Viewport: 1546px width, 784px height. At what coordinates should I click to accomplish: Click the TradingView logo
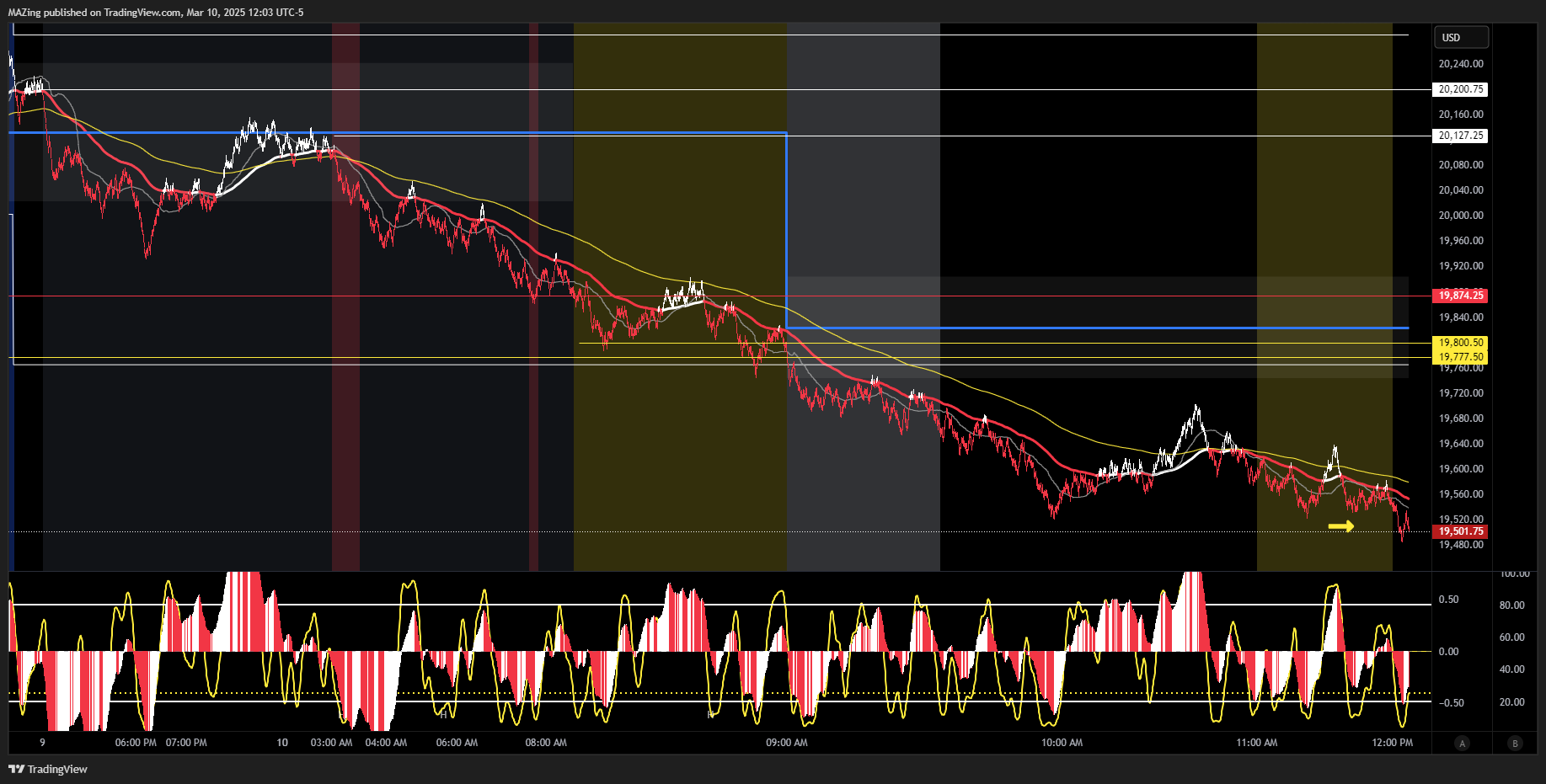(x=48, y=769)
